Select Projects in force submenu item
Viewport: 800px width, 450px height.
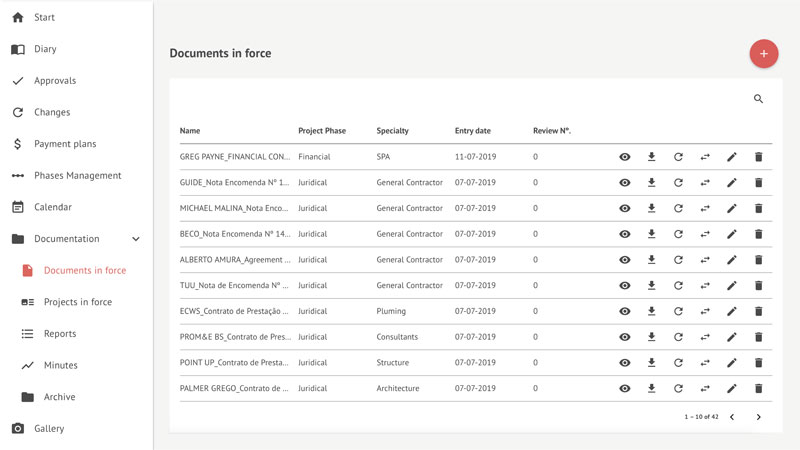click(x=78, y=302)
